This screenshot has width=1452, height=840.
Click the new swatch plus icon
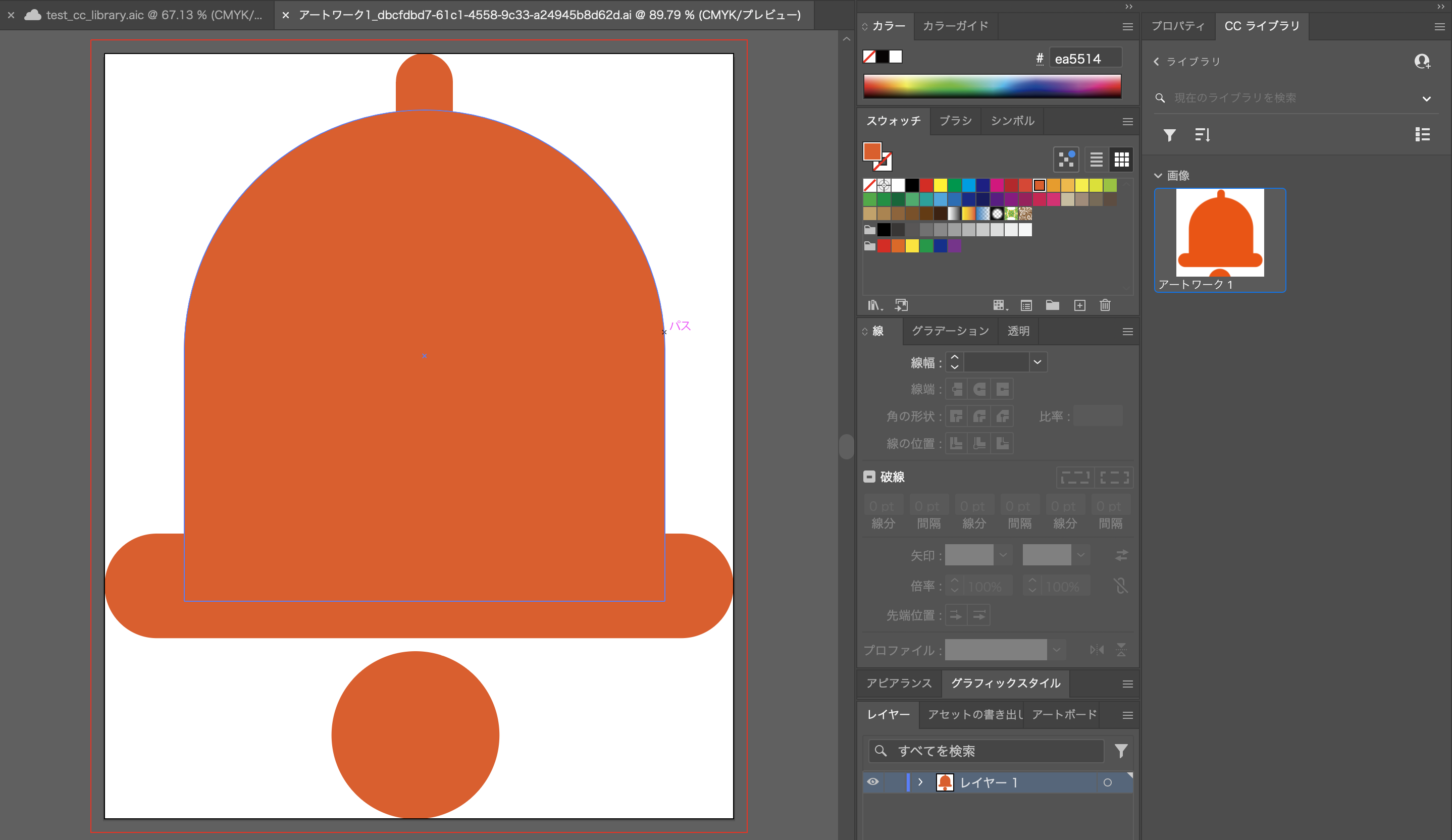(1080, 305)
